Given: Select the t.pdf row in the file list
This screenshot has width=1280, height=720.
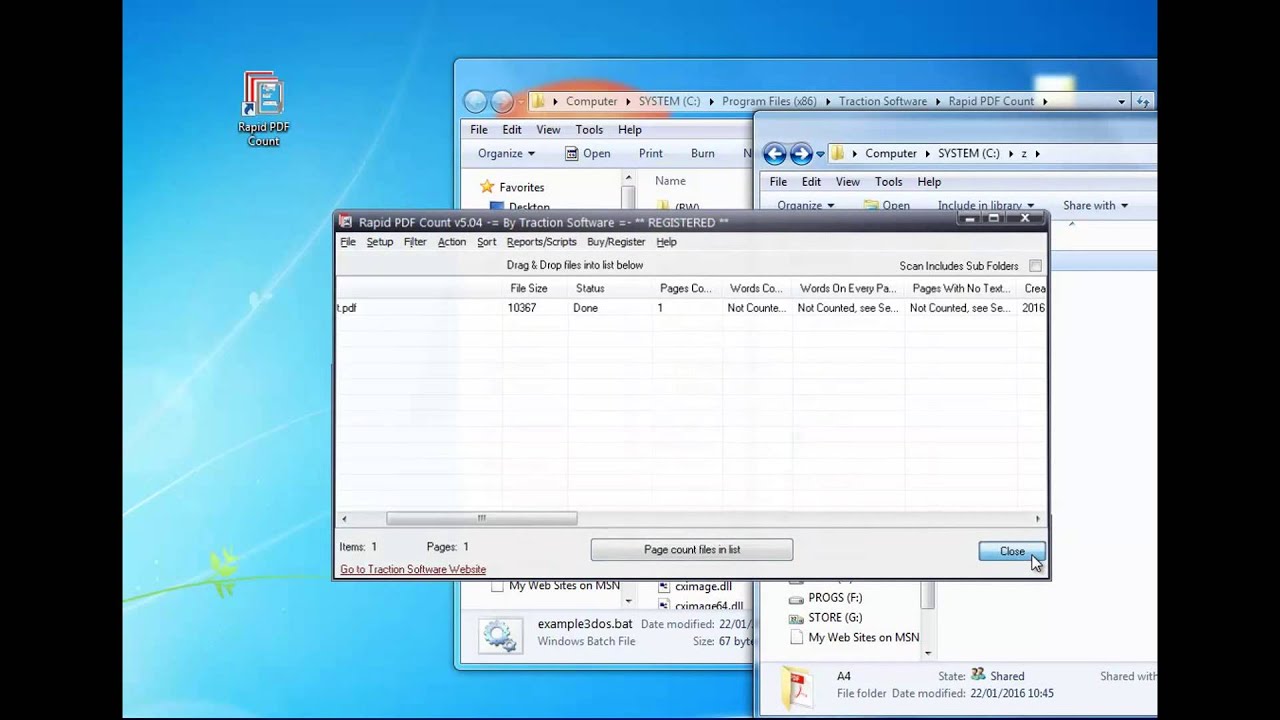Looking at the screenshot, I should coord(691,308).
